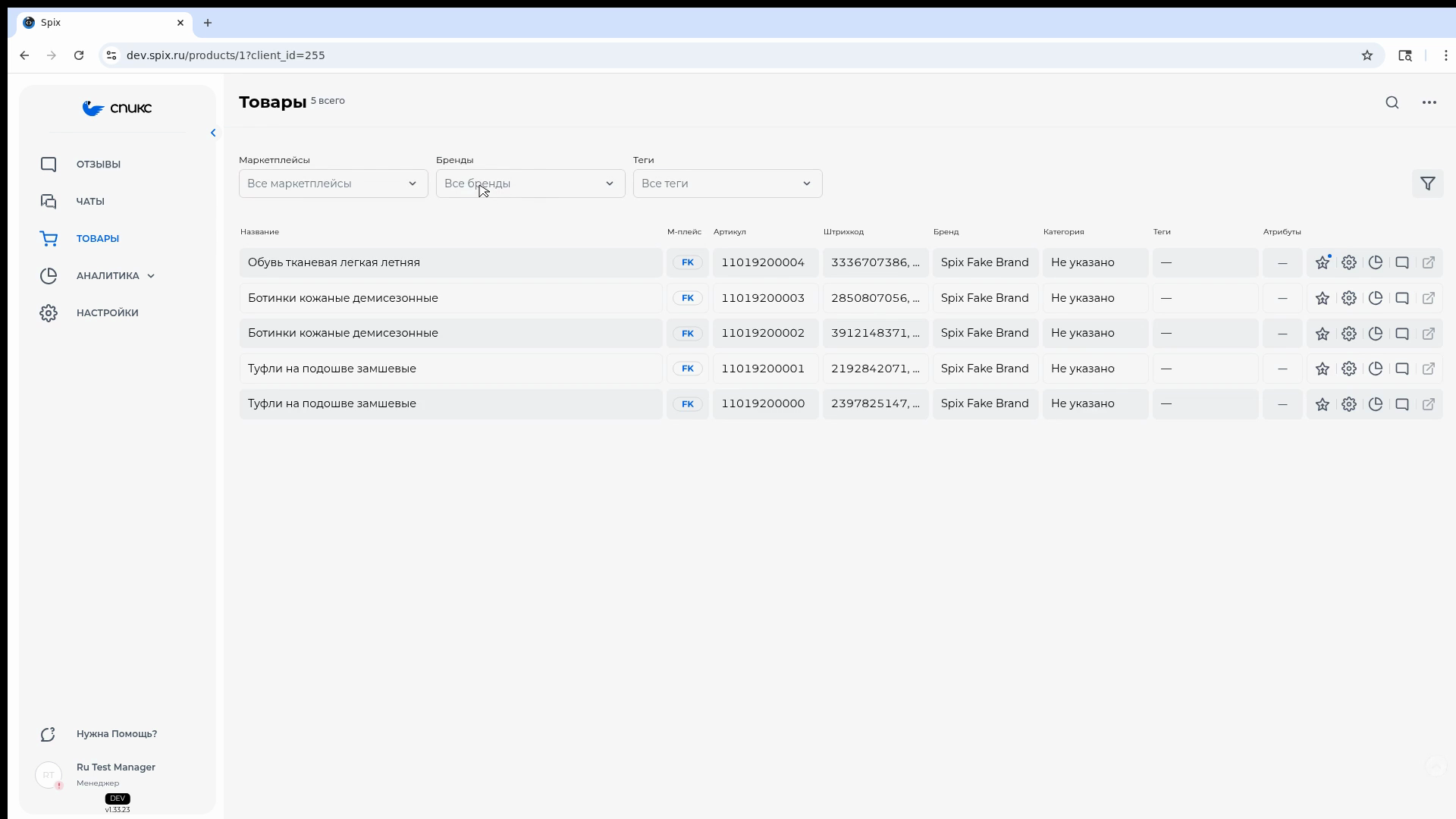This screenshot has height=819, width=1456.
Task: Open the Все бренды dropdown
Action: point(531,184)
